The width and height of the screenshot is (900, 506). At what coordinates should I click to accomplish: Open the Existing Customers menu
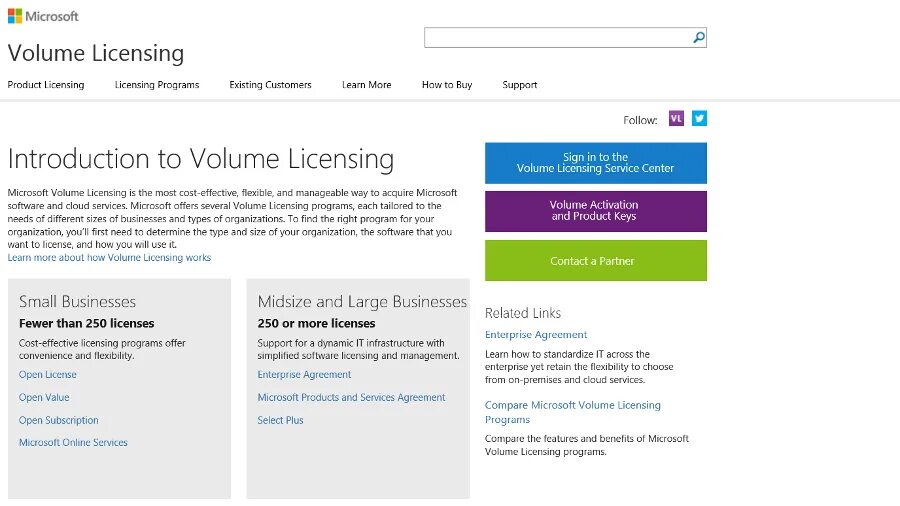[x=270, y=85]
